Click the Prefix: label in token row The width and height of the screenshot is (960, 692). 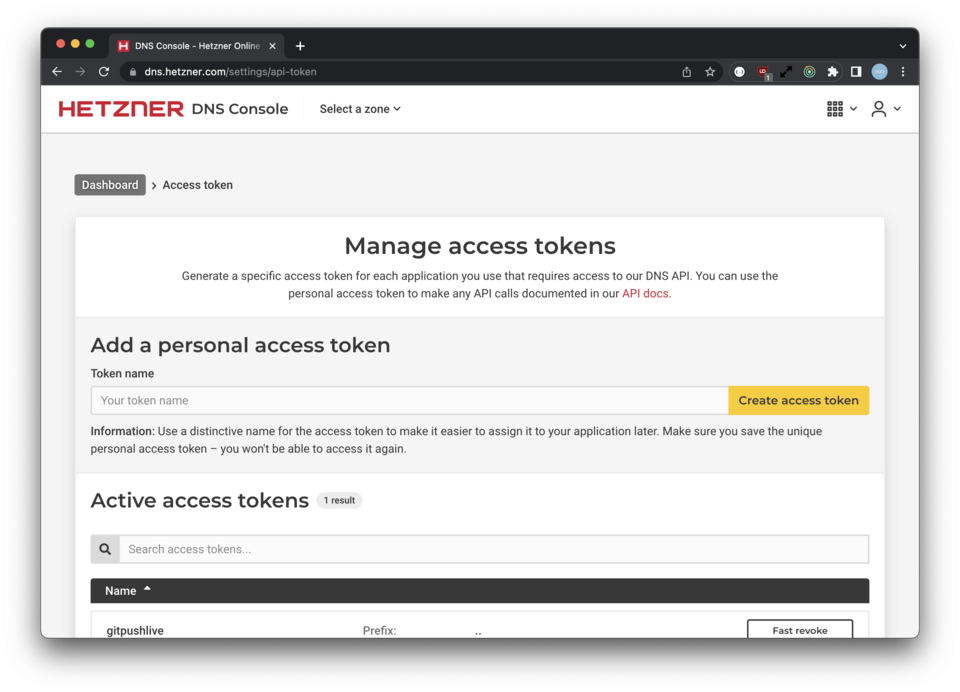[379, 630]
